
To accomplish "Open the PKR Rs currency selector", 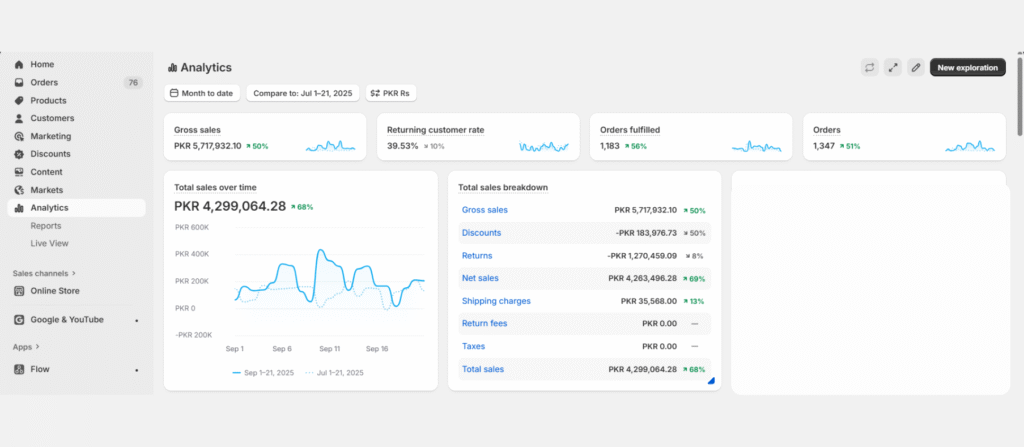I will pyautogui.click(x=392, y=93).
